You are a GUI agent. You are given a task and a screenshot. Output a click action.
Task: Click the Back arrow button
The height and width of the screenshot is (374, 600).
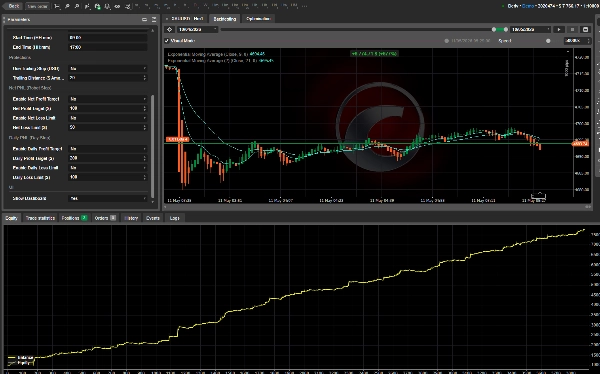click(12, 6)
